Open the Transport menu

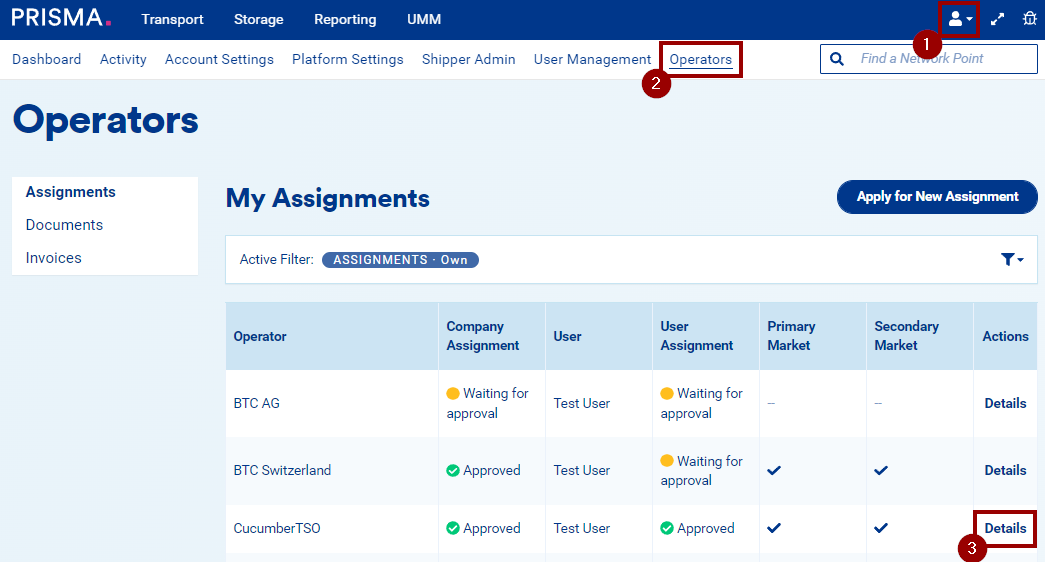tap(172, 19)
